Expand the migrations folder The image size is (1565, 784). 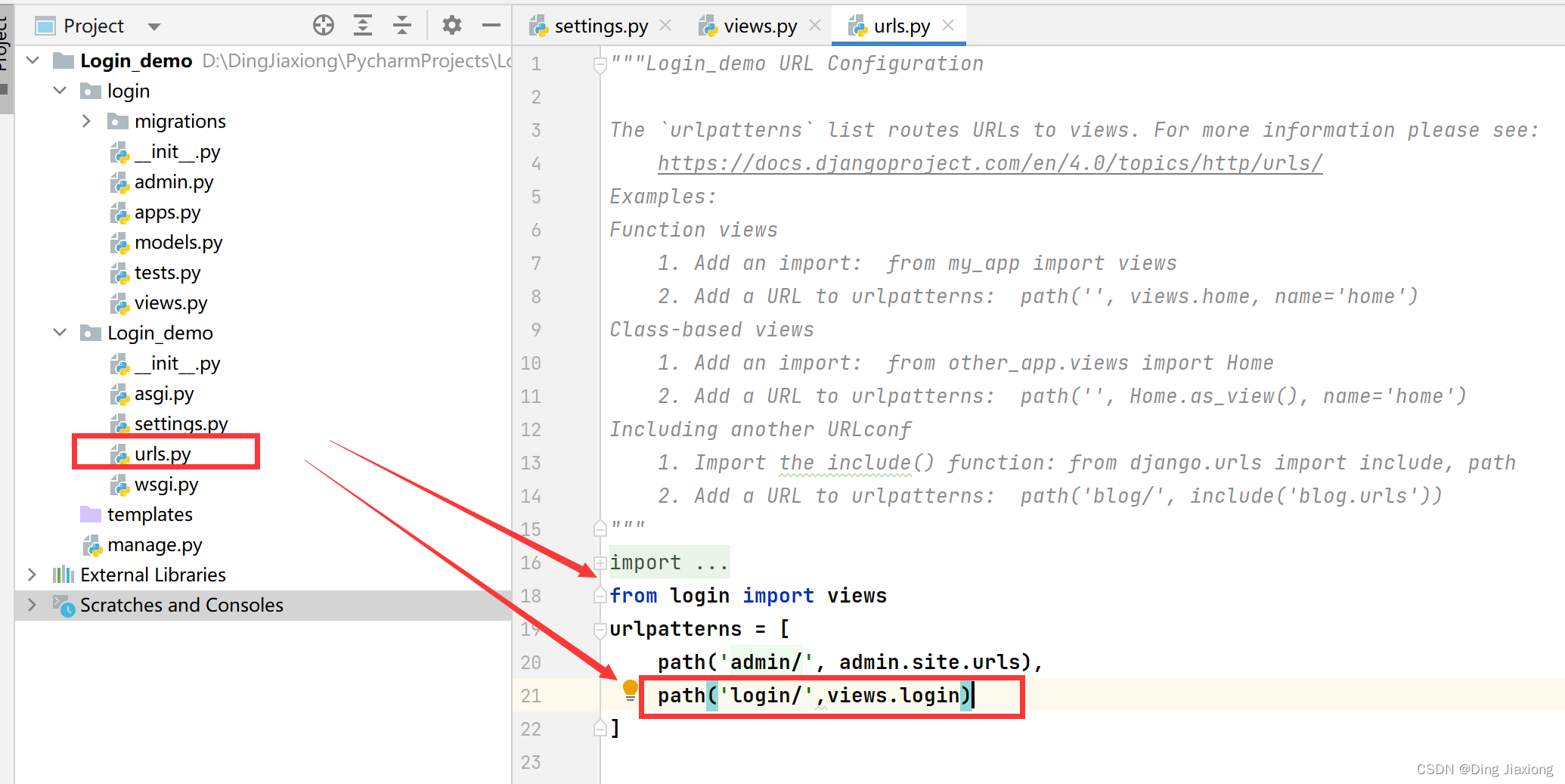[86, 121]
